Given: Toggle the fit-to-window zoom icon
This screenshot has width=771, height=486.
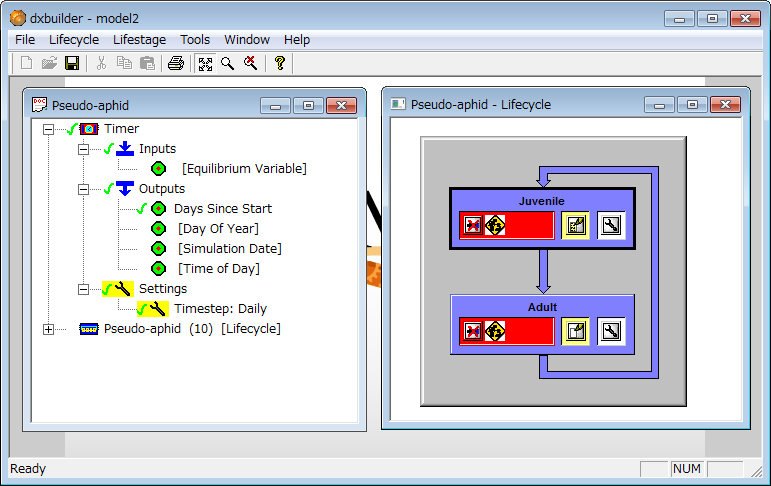Looking at the screenshot, I should (205, 63).
